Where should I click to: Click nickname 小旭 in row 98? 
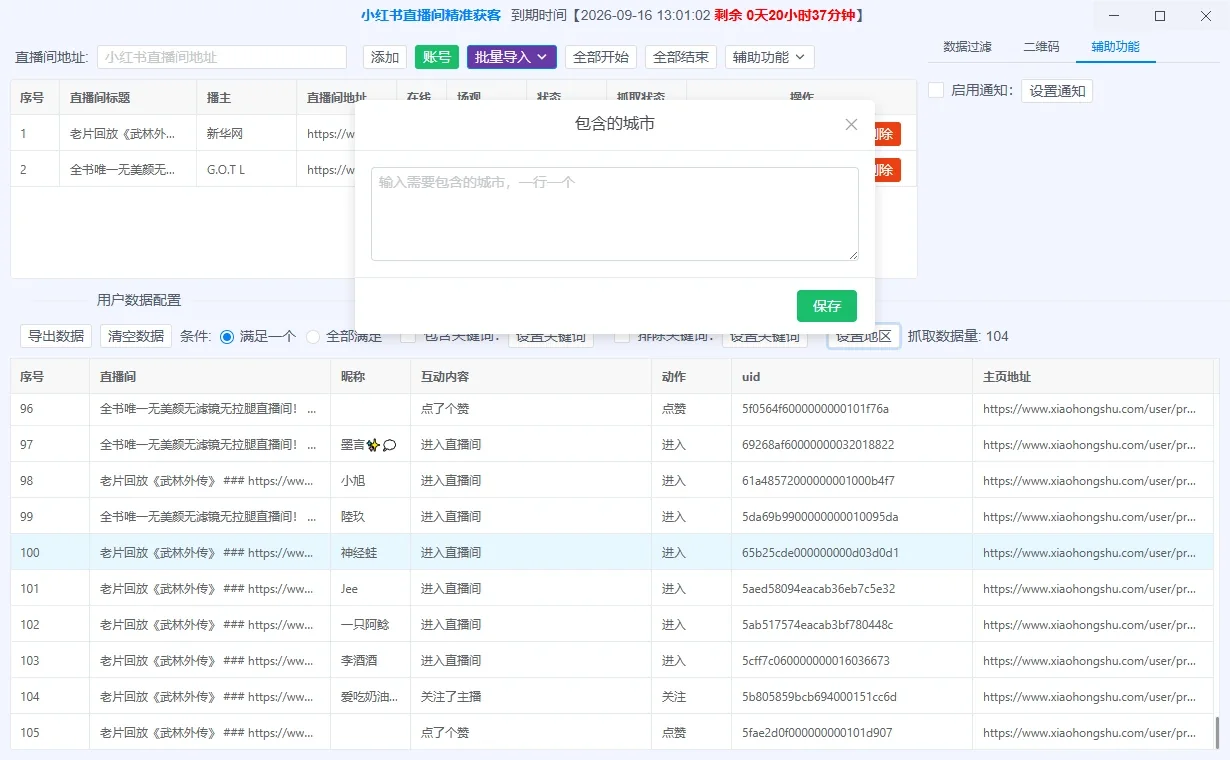click(353, 480)
